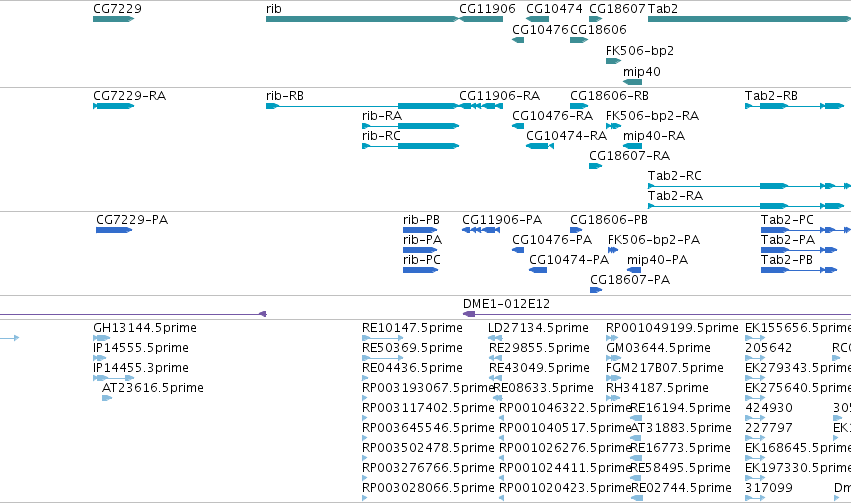
Task: Click the CG11906-RA transcript label
Action: [x=499, y=96]
